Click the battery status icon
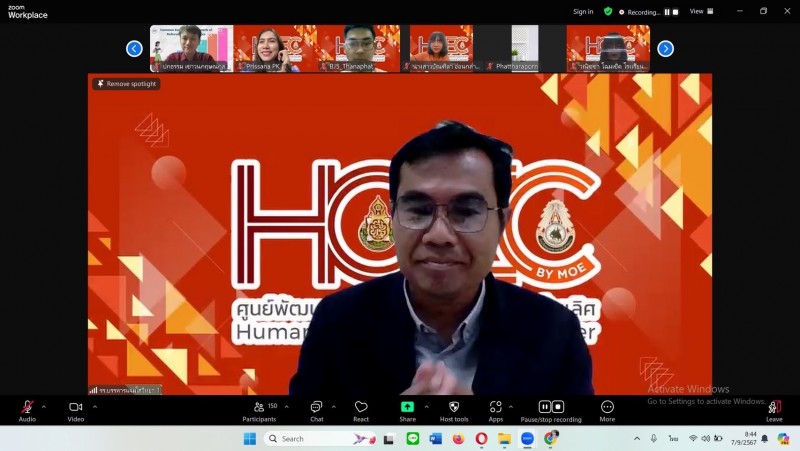 pyautogui.click(x=718, y=438)
